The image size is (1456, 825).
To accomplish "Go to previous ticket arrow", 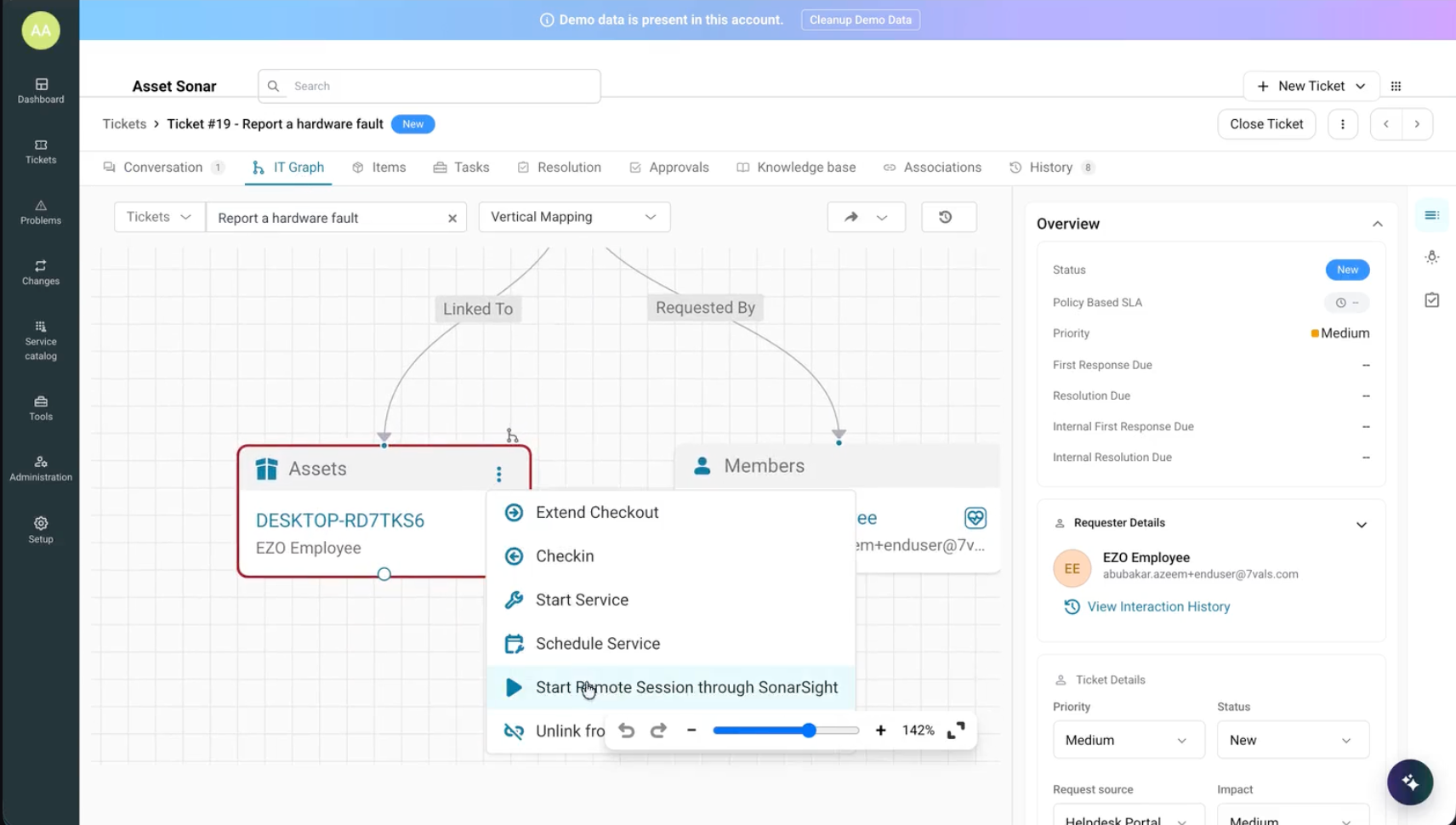I will tap(1386, 124).
